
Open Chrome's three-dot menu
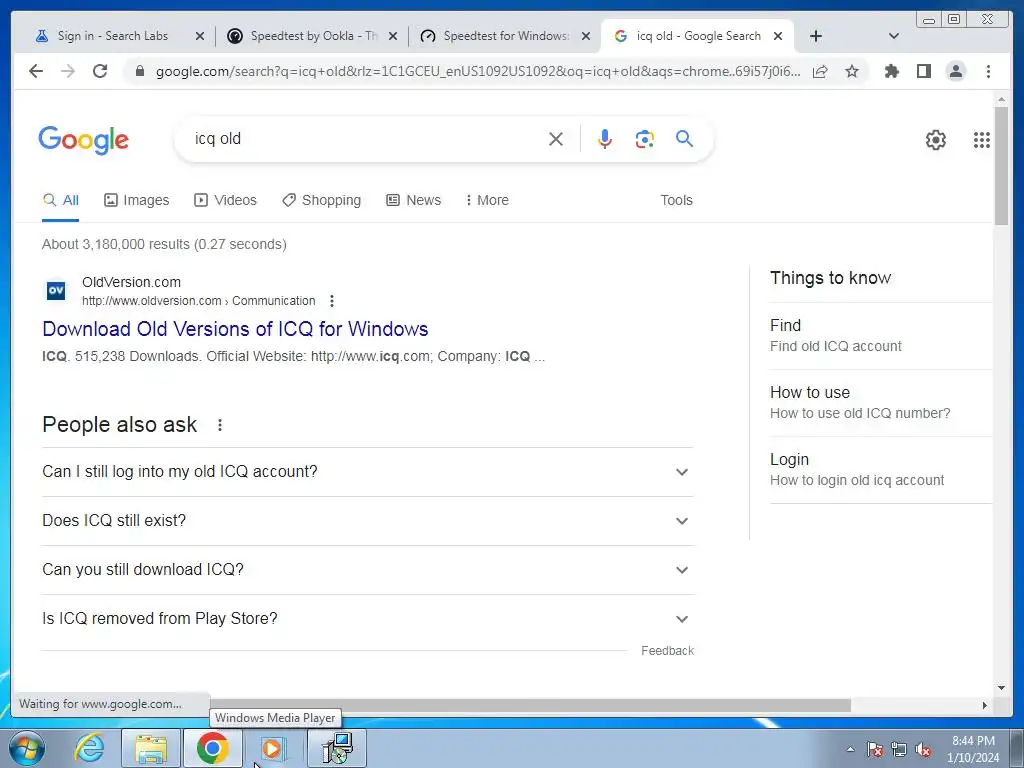click(988, 71)
